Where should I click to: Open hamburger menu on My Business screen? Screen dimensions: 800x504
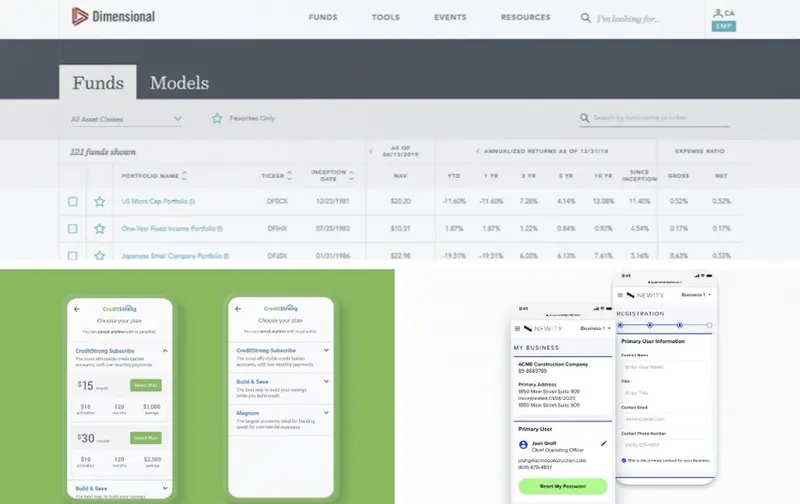pyautogui.click(x=517, y=328)
